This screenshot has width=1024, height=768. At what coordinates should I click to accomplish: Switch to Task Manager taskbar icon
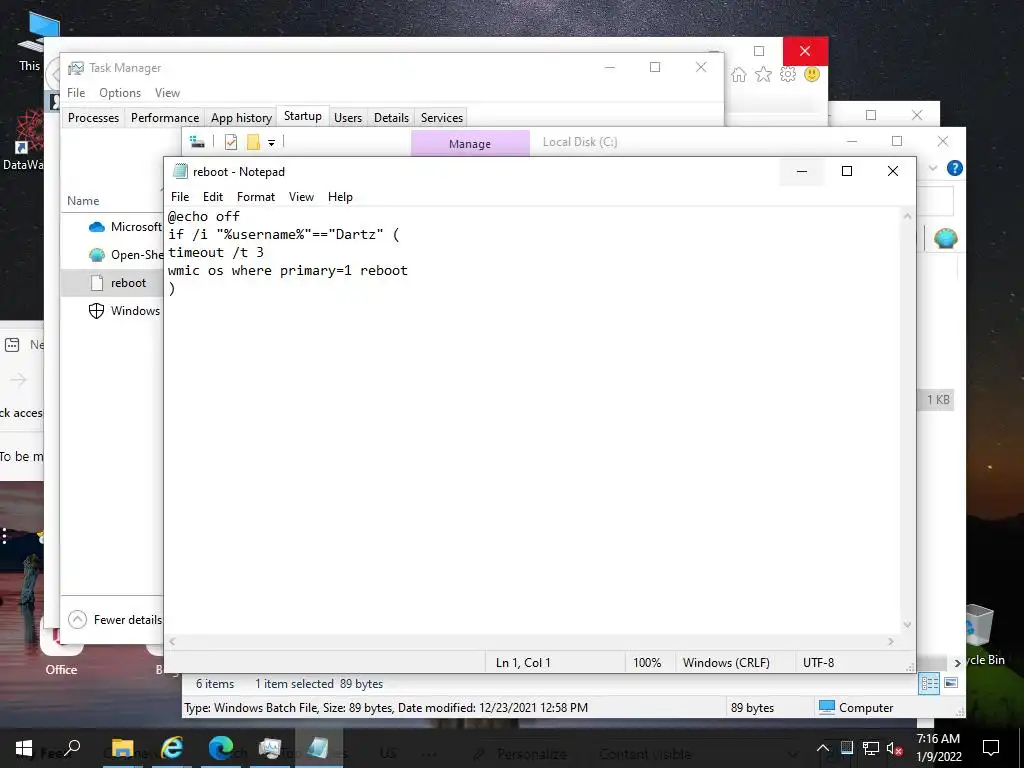click(x=269, y=748)
